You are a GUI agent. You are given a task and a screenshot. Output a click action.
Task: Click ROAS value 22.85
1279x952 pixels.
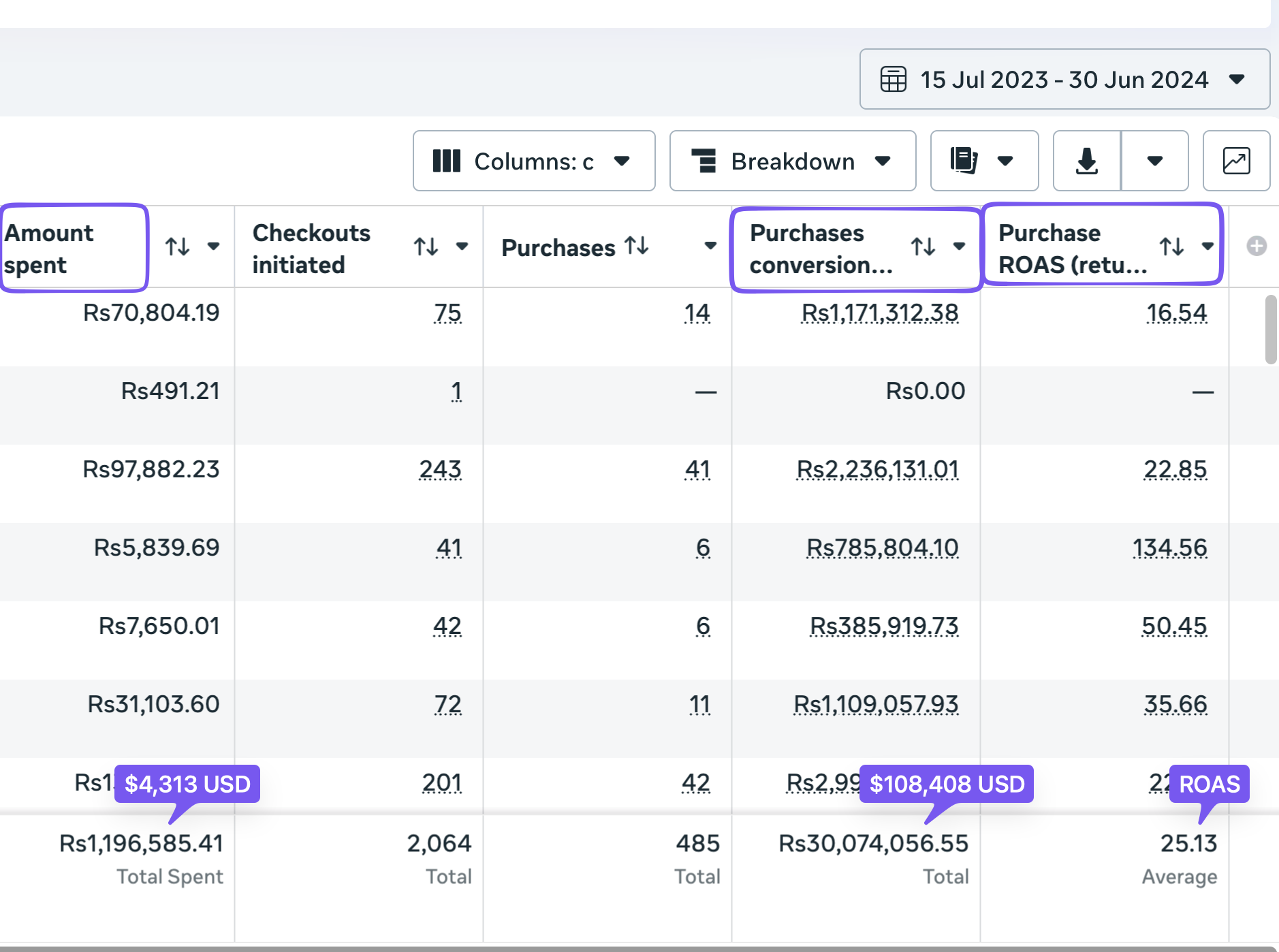coord(1175,469)
